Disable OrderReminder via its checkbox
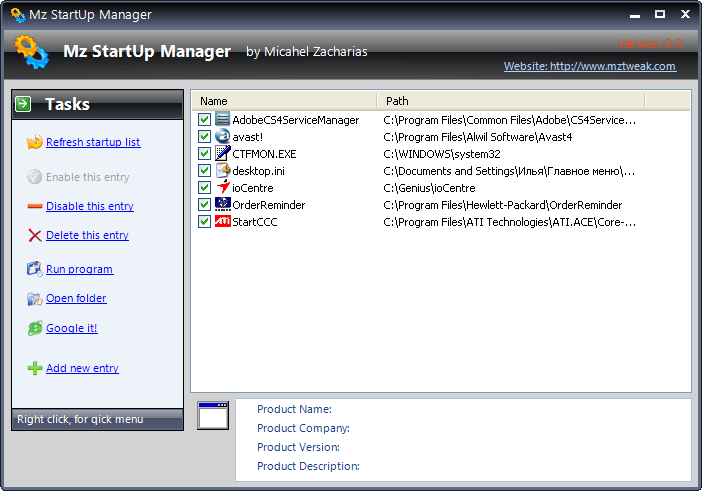702x491 pixels. 204,205
